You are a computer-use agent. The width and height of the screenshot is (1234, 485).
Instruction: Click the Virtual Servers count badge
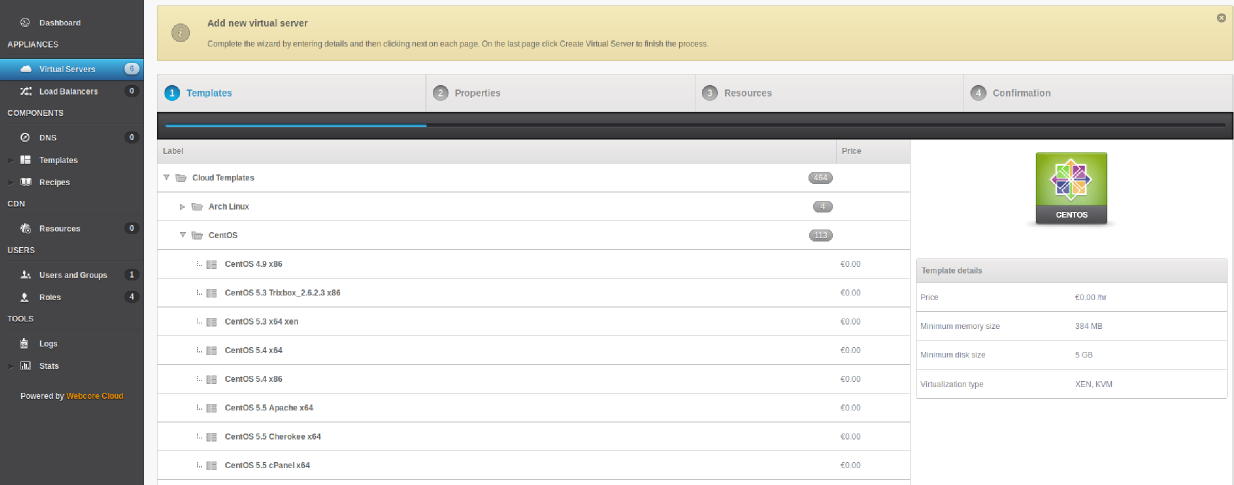pyautogui.click(x=131, y=69)
